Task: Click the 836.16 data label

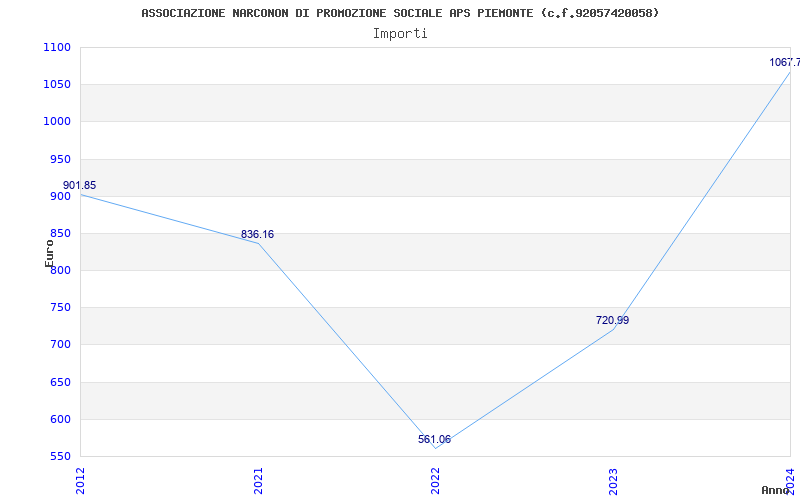Action: pos(257,235)
